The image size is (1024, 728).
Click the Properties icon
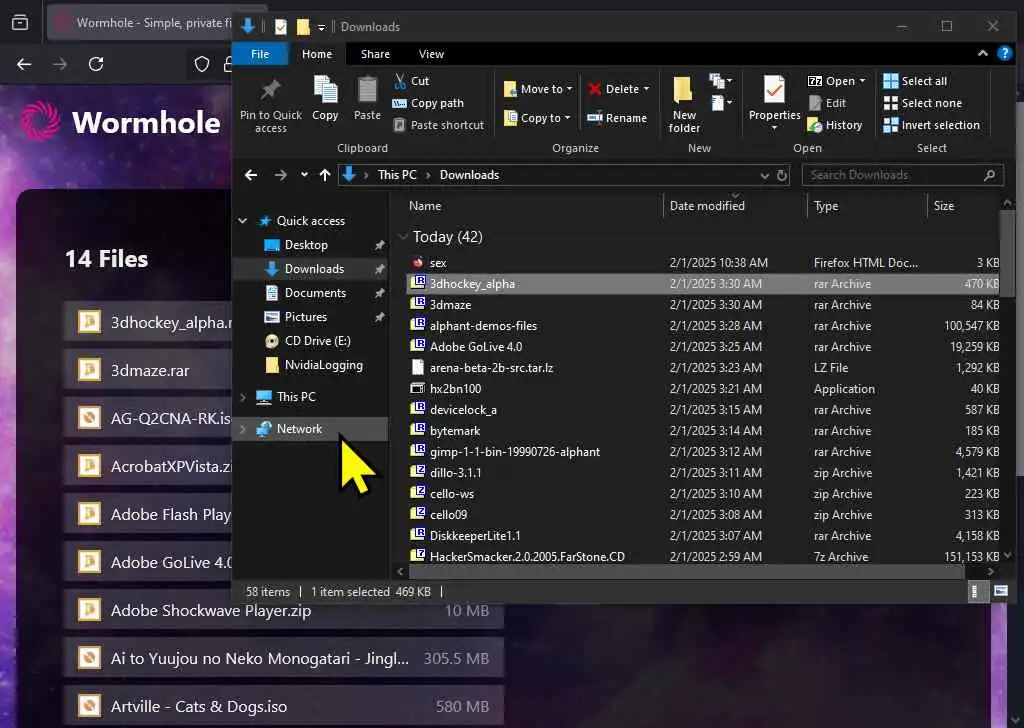[775, 90]
